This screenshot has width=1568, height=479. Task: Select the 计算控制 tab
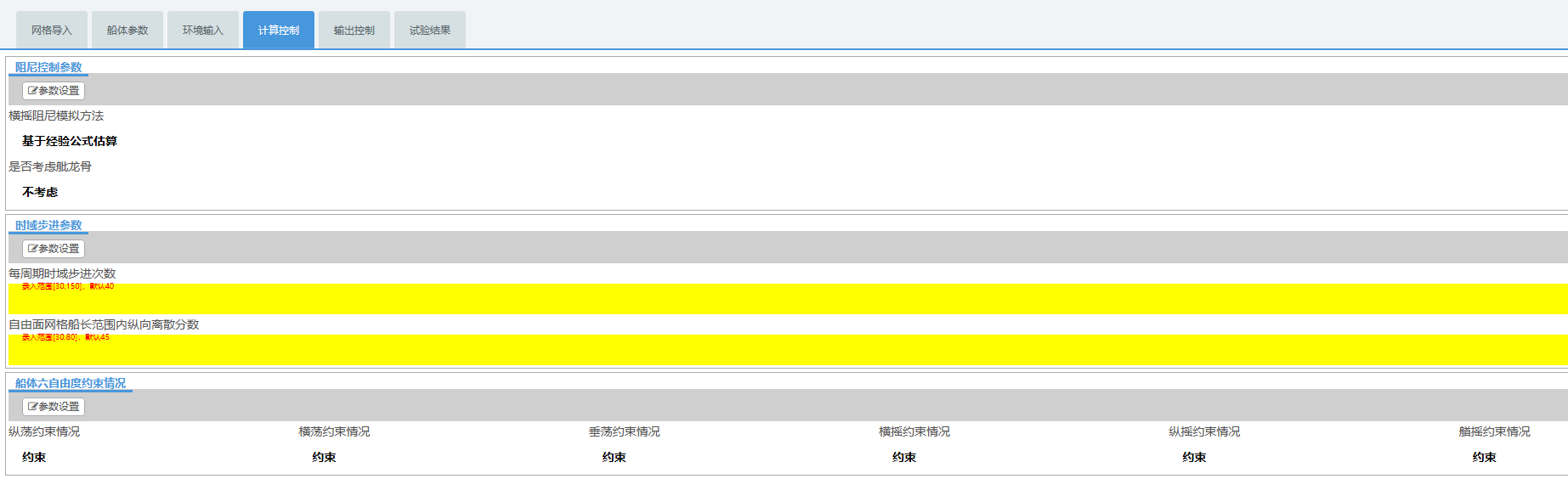click(279, 31)
